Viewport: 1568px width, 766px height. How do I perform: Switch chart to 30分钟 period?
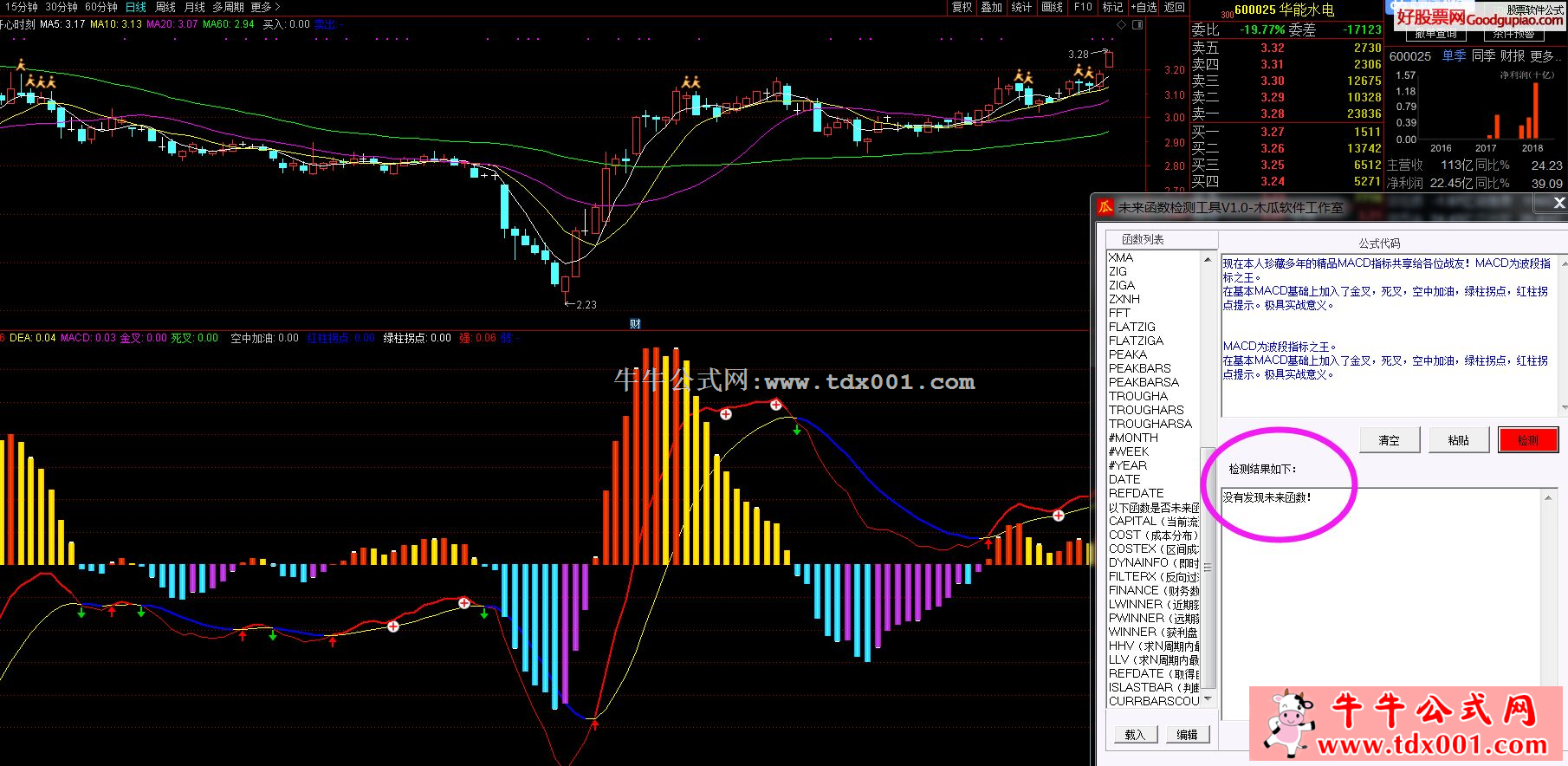[62, 7]
